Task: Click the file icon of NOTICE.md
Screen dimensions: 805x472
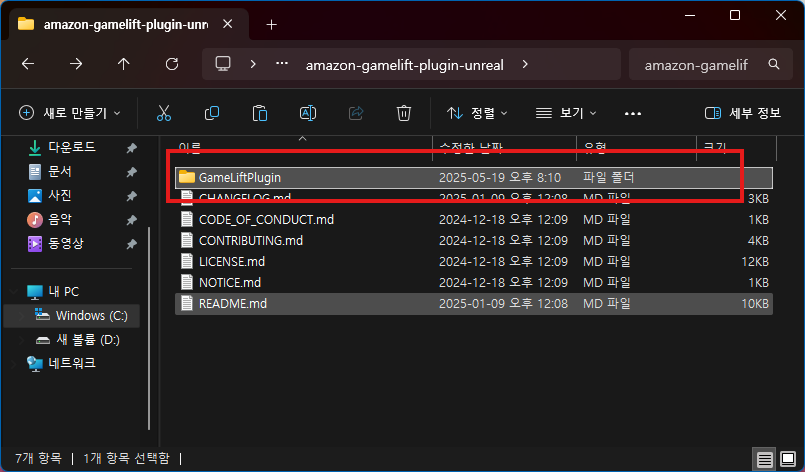Action: pyautogui.click(x=187, y=282)
